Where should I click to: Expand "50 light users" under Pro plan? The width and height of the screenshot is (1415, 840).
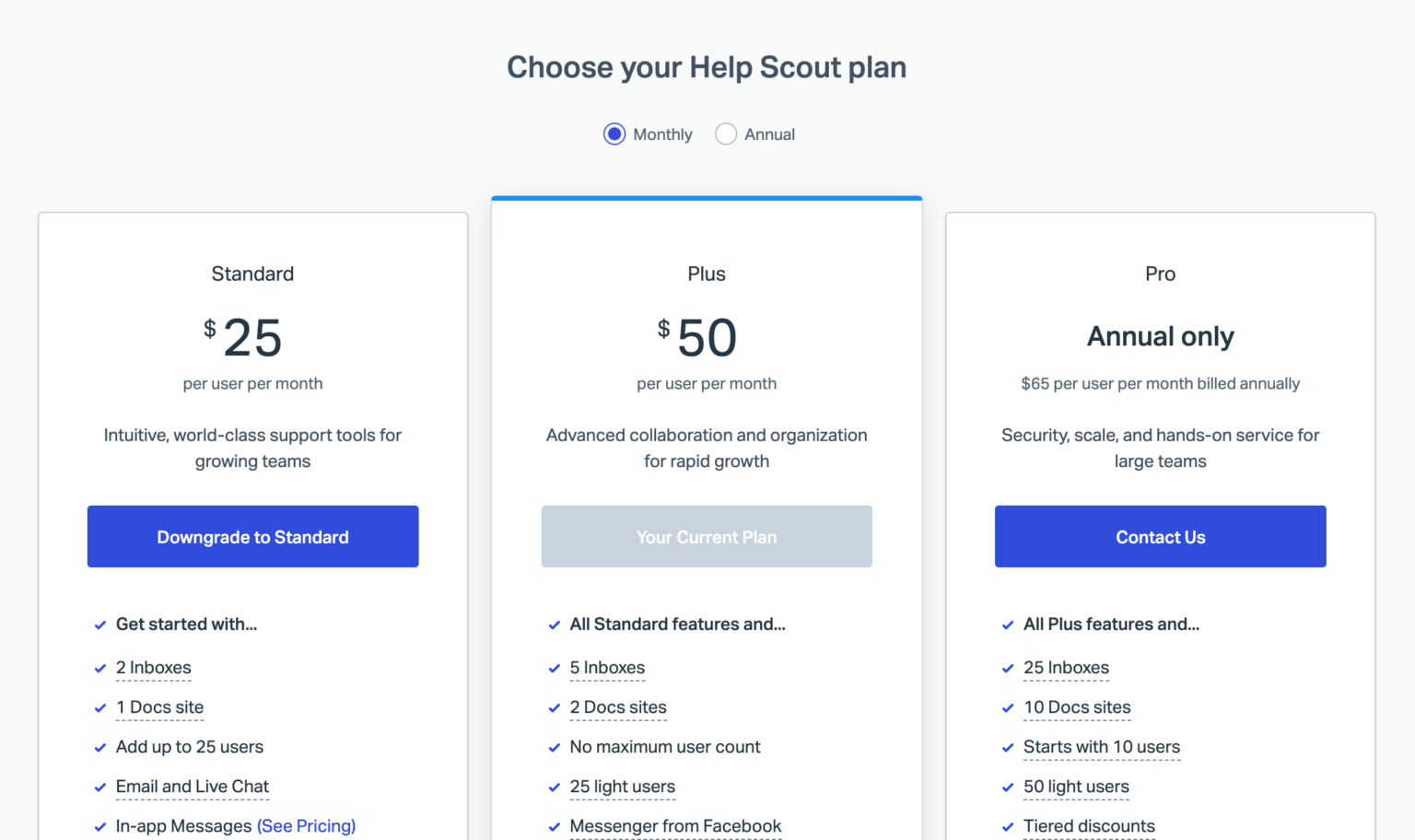point(1076,787)
